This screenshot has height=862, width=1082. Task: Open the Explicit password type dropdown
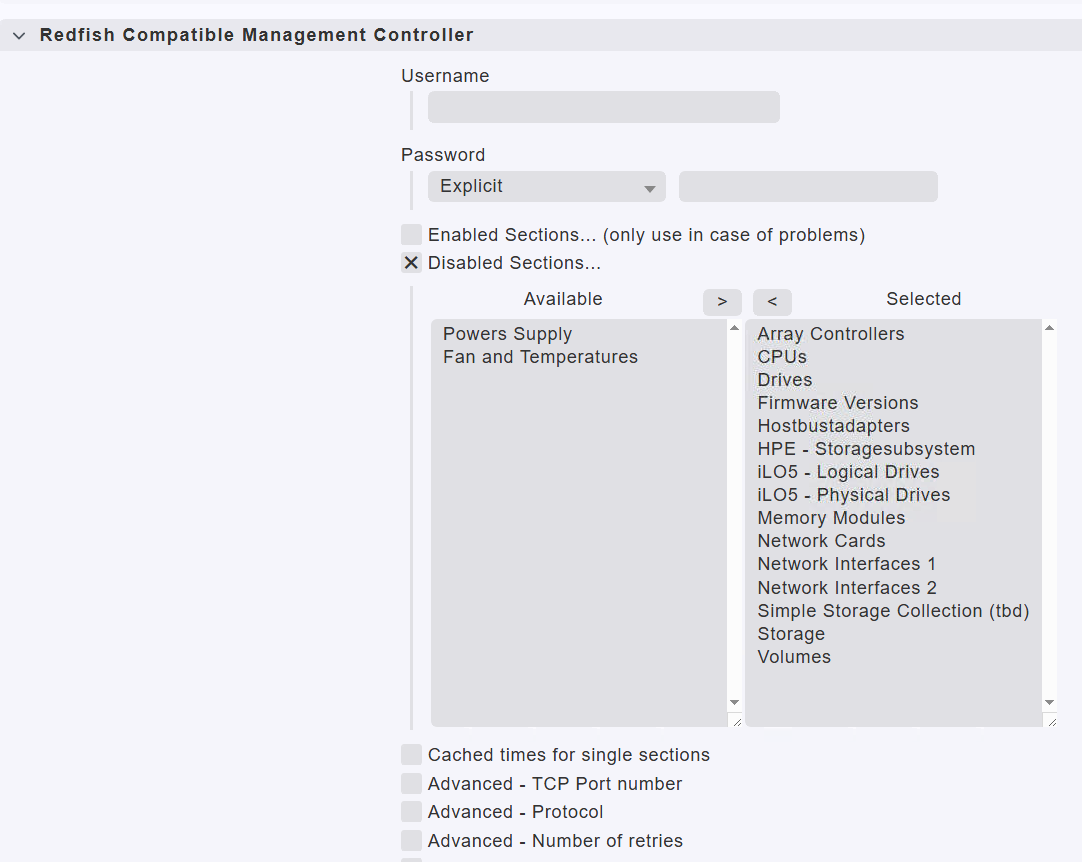coord(546,187)
